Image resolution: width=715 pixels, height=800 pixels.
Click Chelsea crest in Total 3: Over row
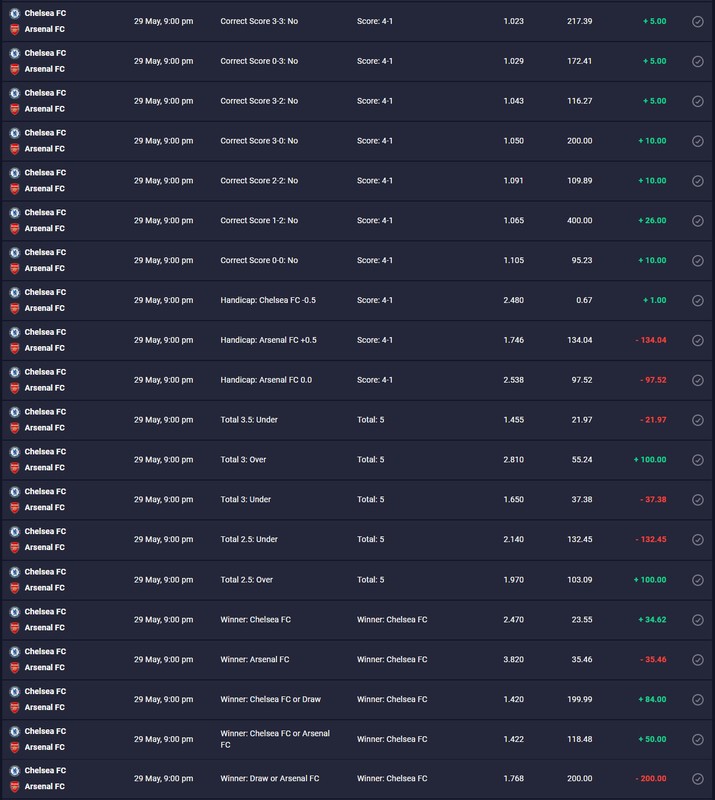15,452
